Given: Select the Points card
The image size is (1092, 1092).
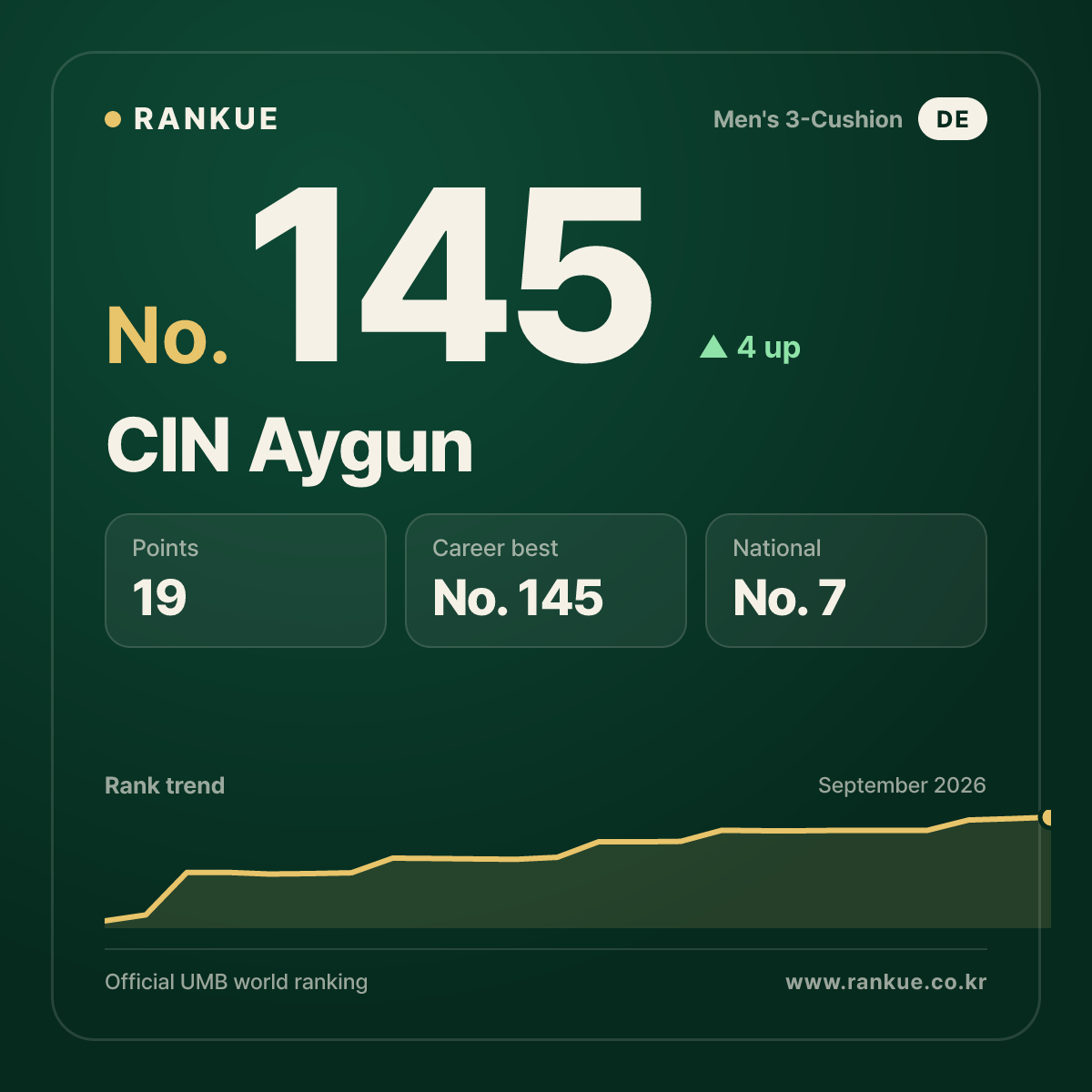Looking at the screenshot, I should [x=246, y=581].
